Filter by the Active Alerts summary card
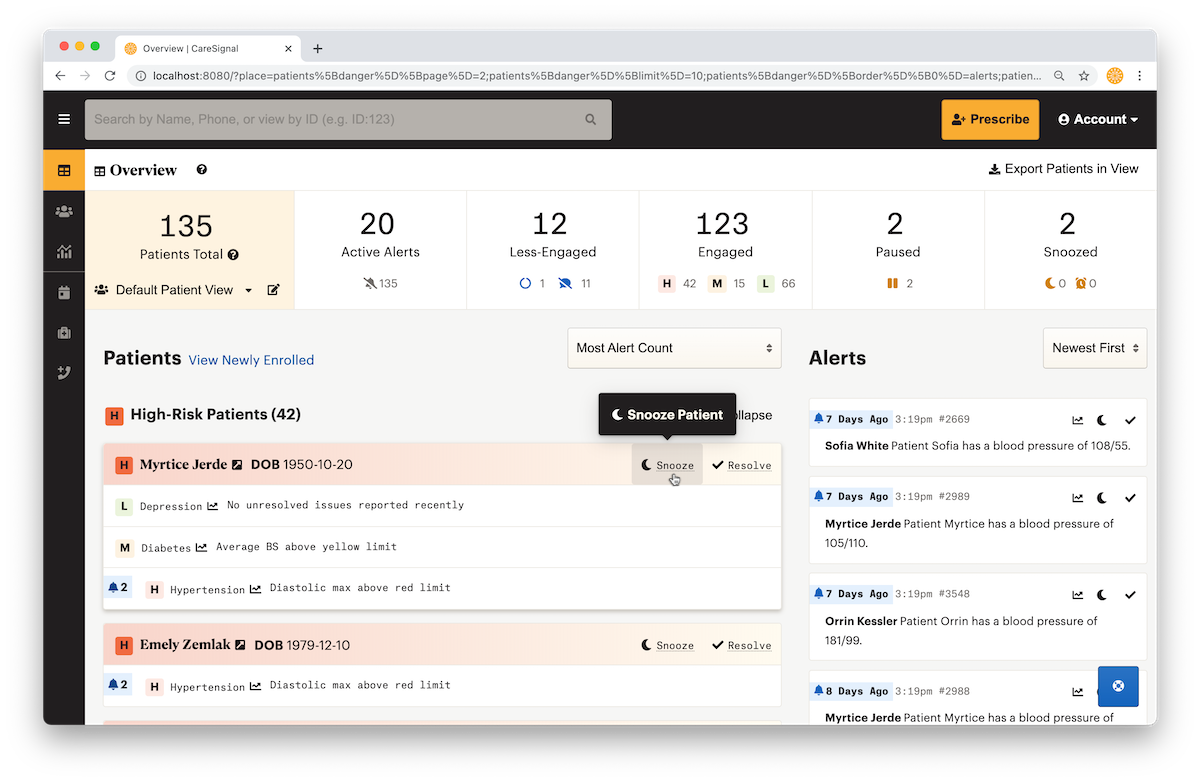The height and width of the screenshot is (782, 1200). (380, 250)
